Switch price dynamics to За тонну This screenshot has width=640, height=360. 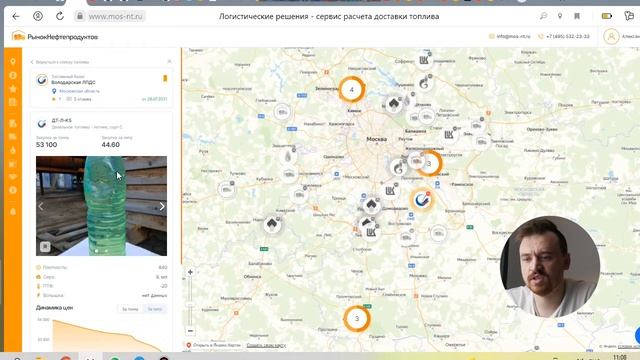tap(130, 309)
